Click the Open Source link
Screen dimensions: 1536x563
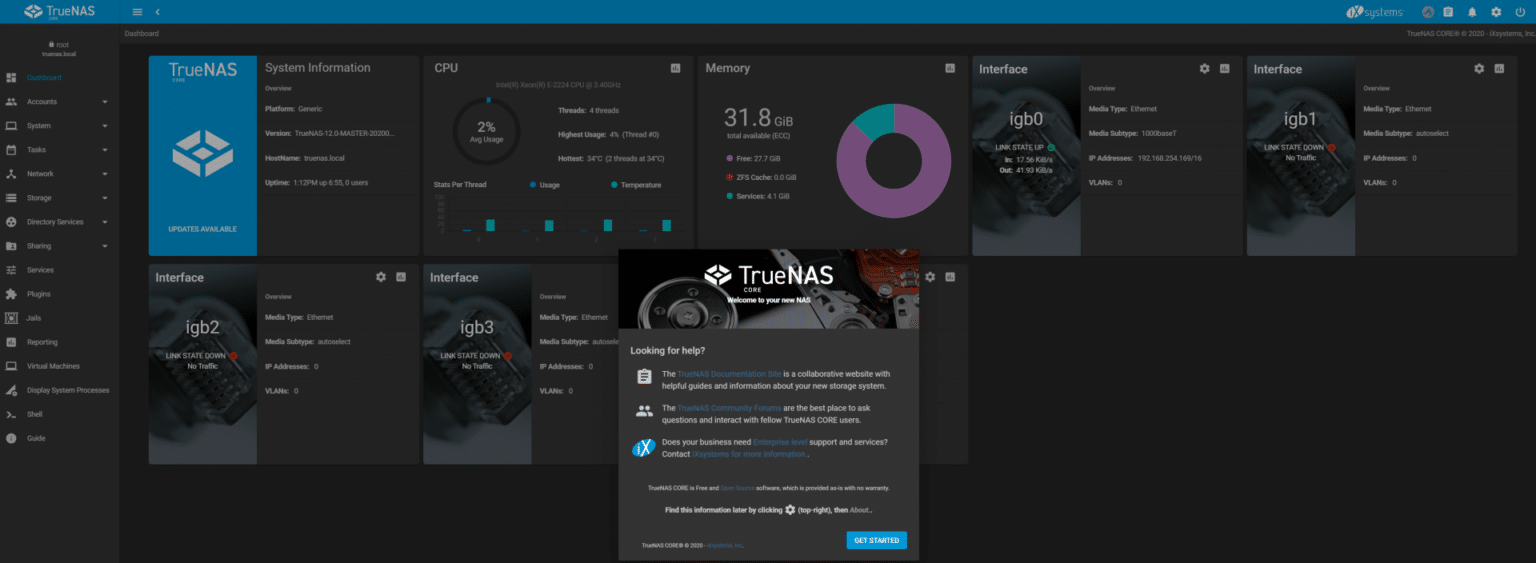736,488
